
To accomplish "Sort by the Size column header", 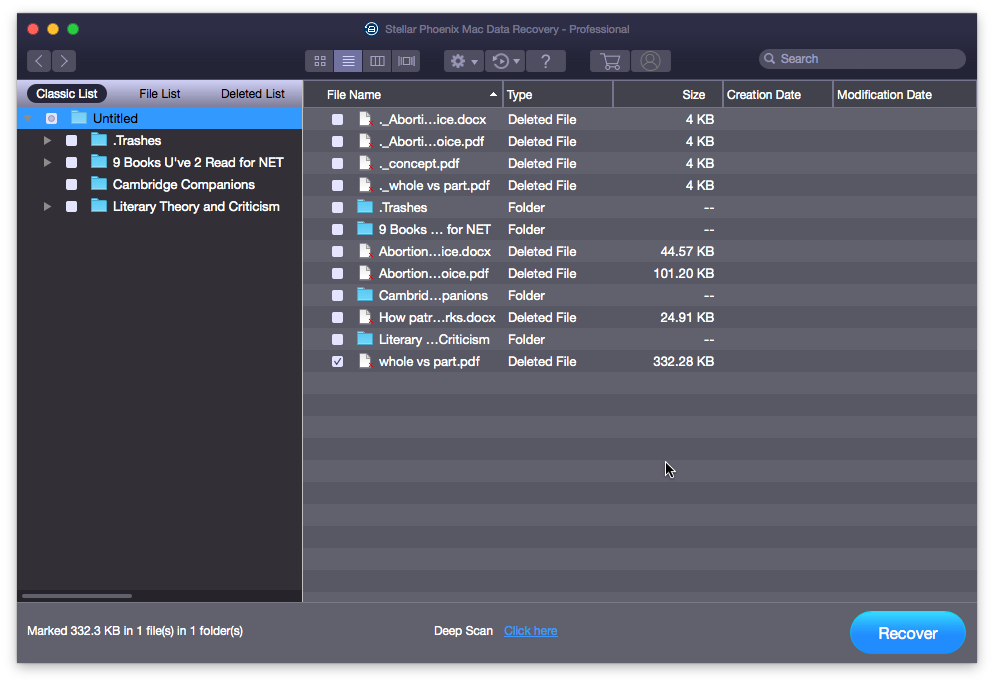I will pyautogui.click(x=668, y=94).
